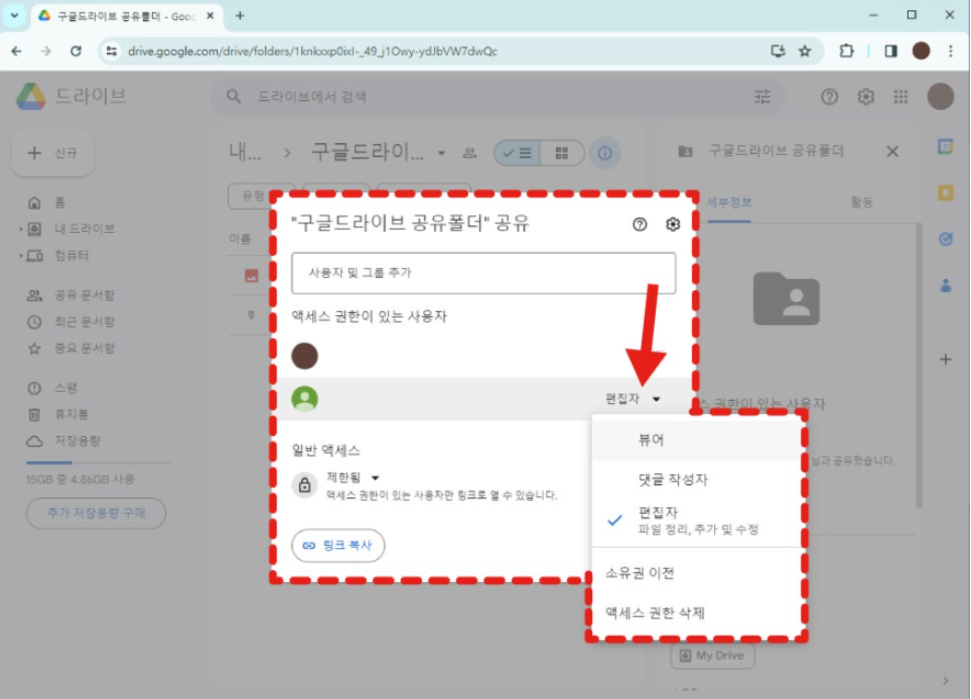Click the Chrome profile avatar
Image resolution: width=971 pixels, height=699 pixels.
[x=921, y=51]
